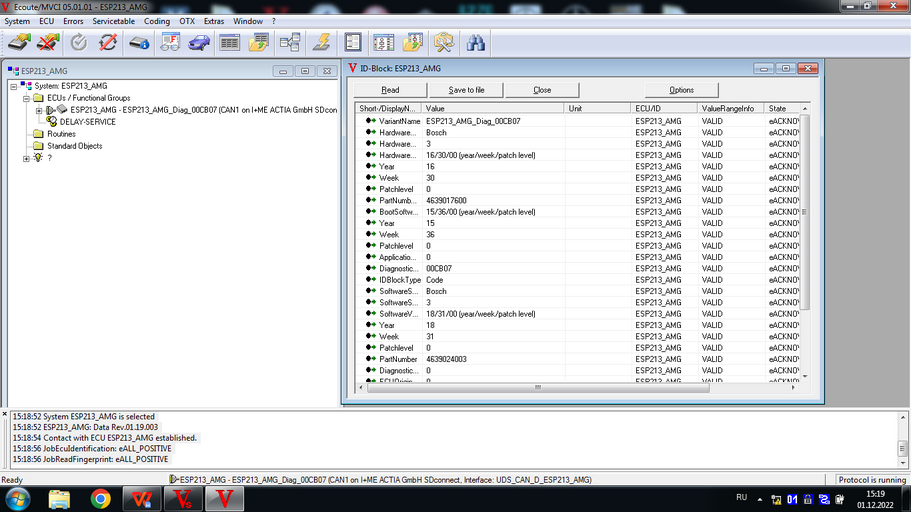The width and height of the screenshot is (911, 512).
Task: Sort by the ECU/ID column header
Action: (664, 109)
